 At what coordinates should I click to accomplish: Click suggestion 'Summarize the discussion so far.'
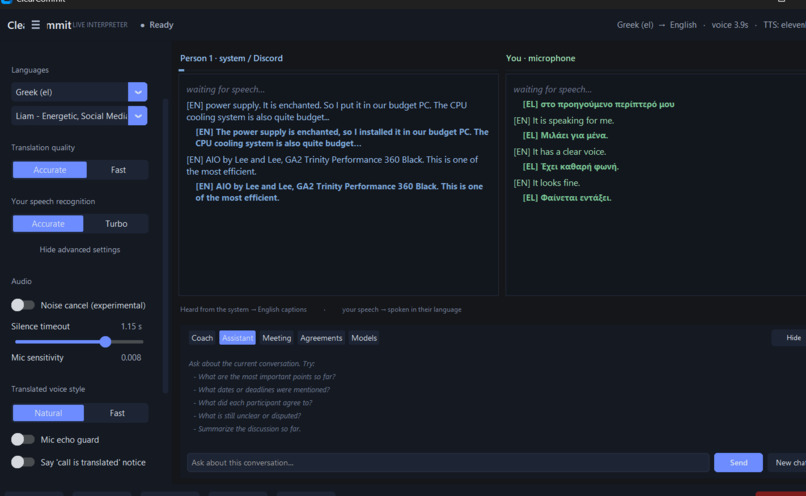click(249, 429)
